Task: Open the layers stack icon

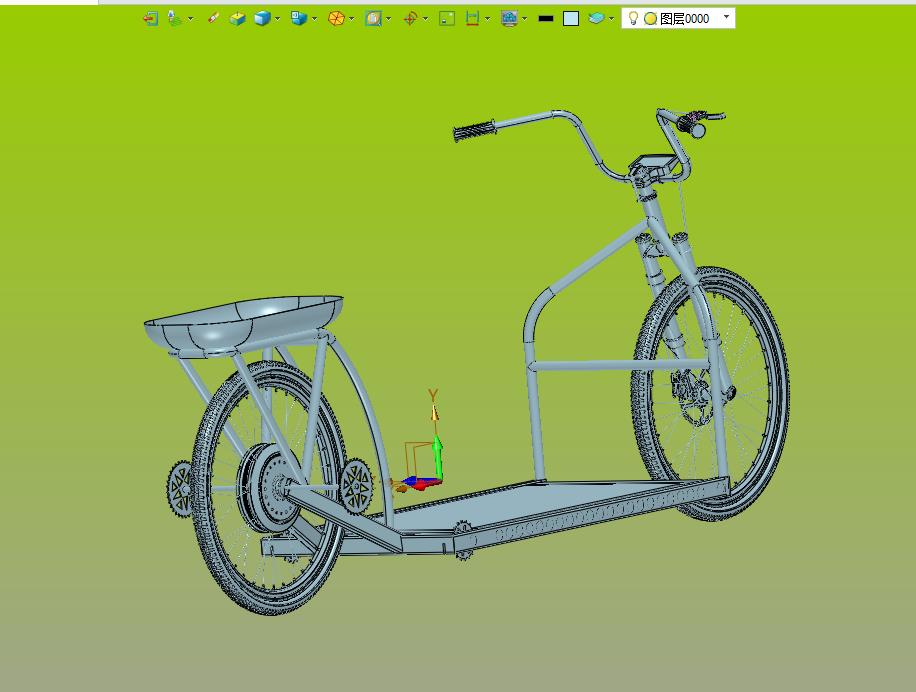Action: point(596,18)
